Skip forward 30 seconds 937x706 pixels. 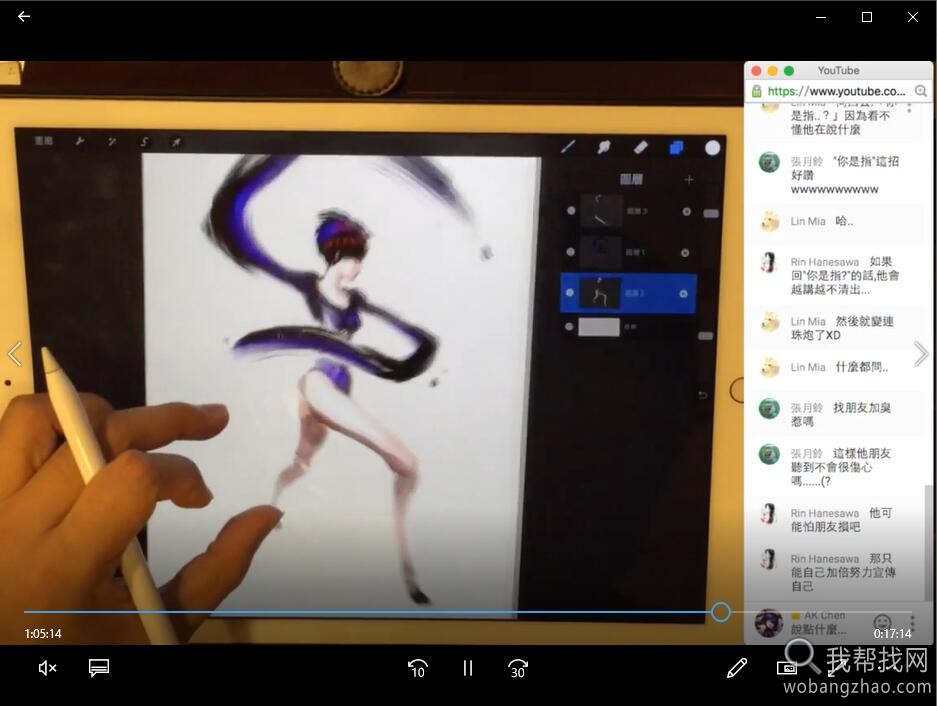click(x=518, y=668)
